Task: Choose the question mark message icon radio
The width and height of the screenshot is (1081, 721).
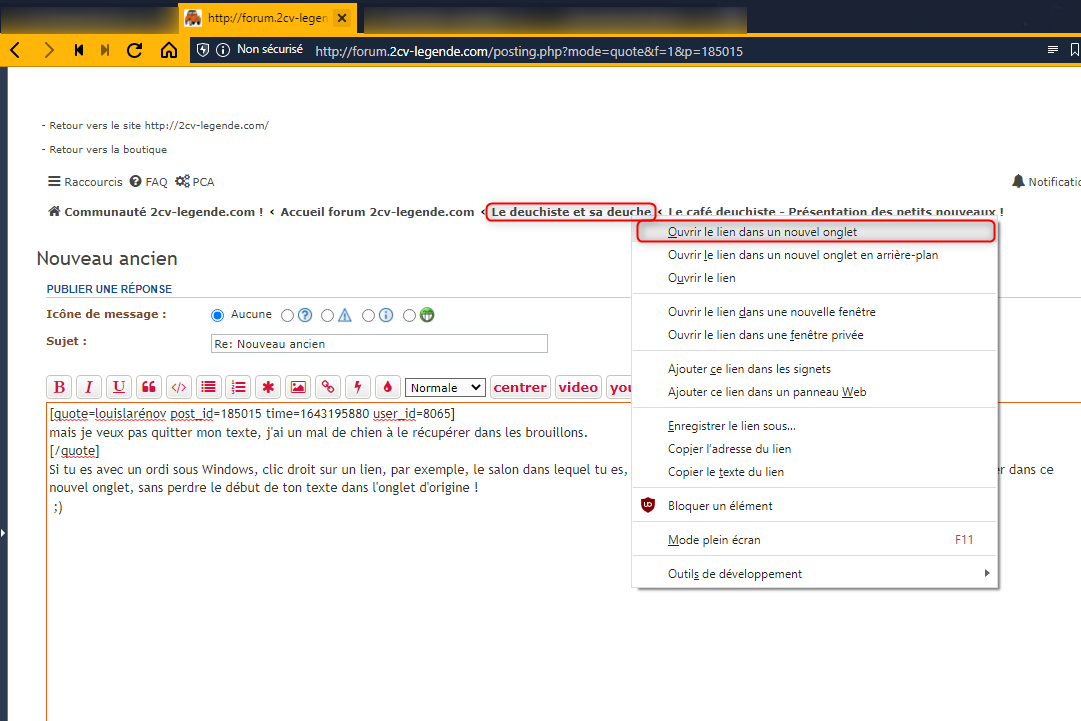Action: tap(288, 316)
